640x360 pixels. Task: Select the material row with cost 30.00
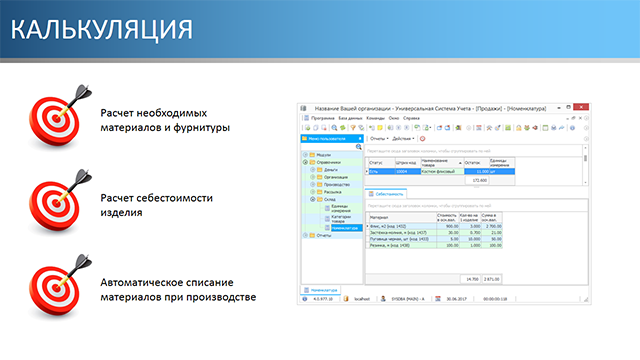(435, 233)
